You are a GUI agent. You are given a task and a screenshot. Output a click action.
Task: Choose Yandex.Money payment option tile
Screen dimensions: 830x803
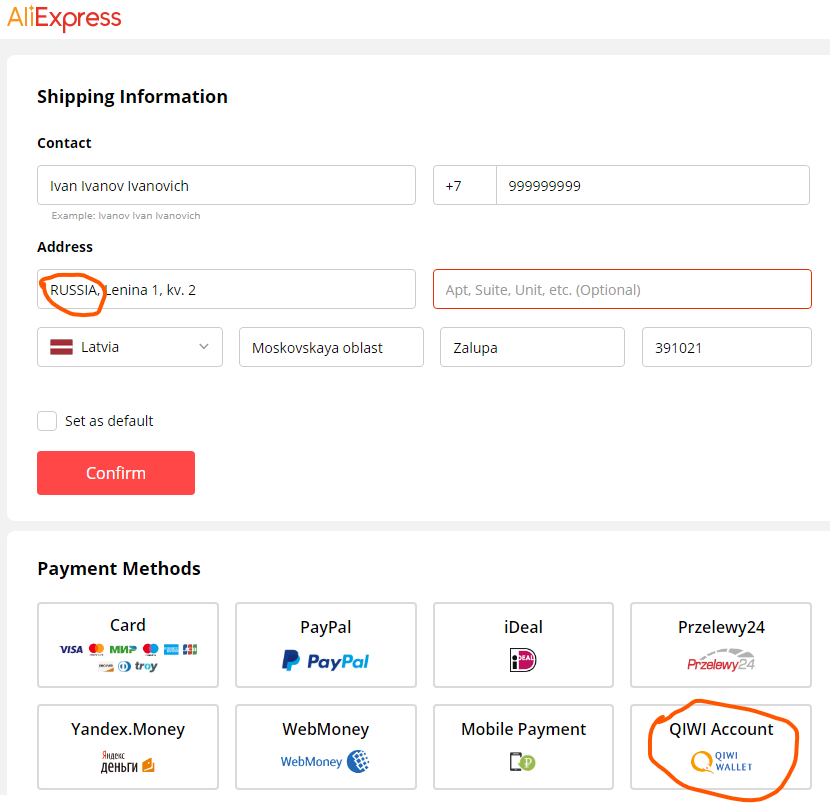[x=128, y=747]
